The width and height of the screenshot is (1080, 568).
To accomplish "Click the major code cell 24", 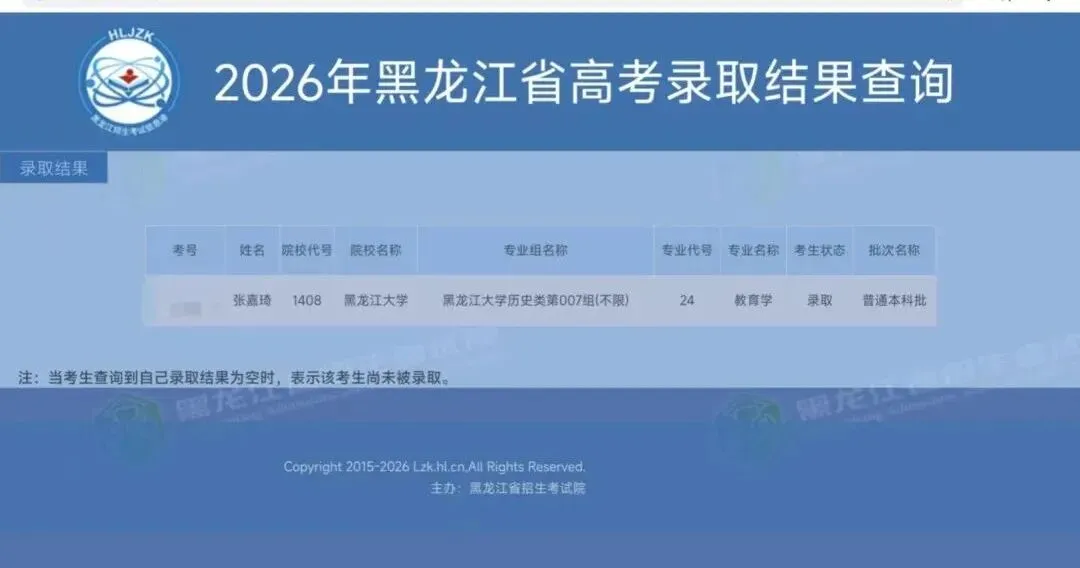I will tap(687, 300).
